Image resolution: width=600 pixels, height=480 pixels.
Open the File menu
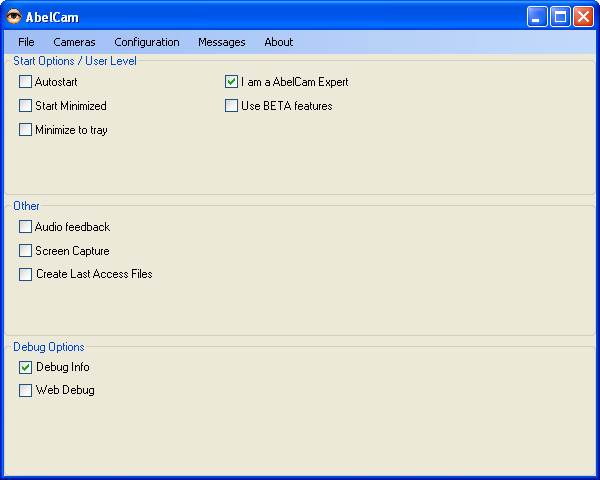26,42
